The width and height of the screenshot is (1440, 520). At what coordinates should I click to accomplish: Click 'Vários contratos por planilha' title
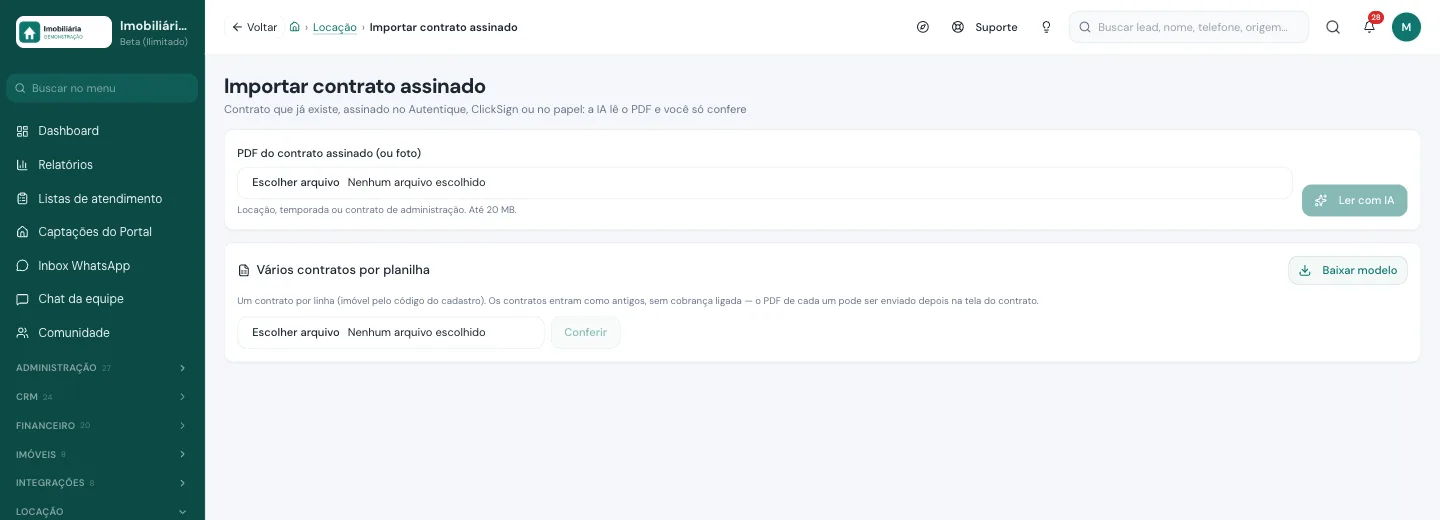pyautogui.click(x=343, y=270)
